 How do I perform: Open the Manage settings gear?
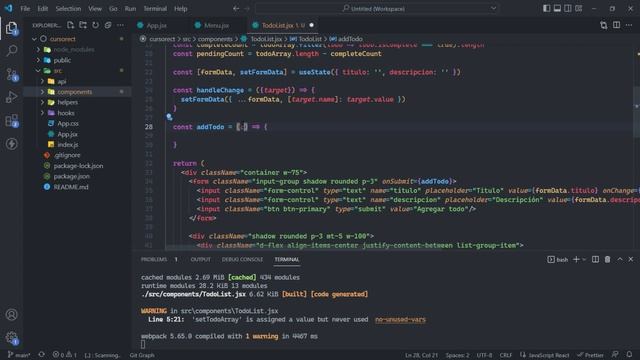point(11,338)
